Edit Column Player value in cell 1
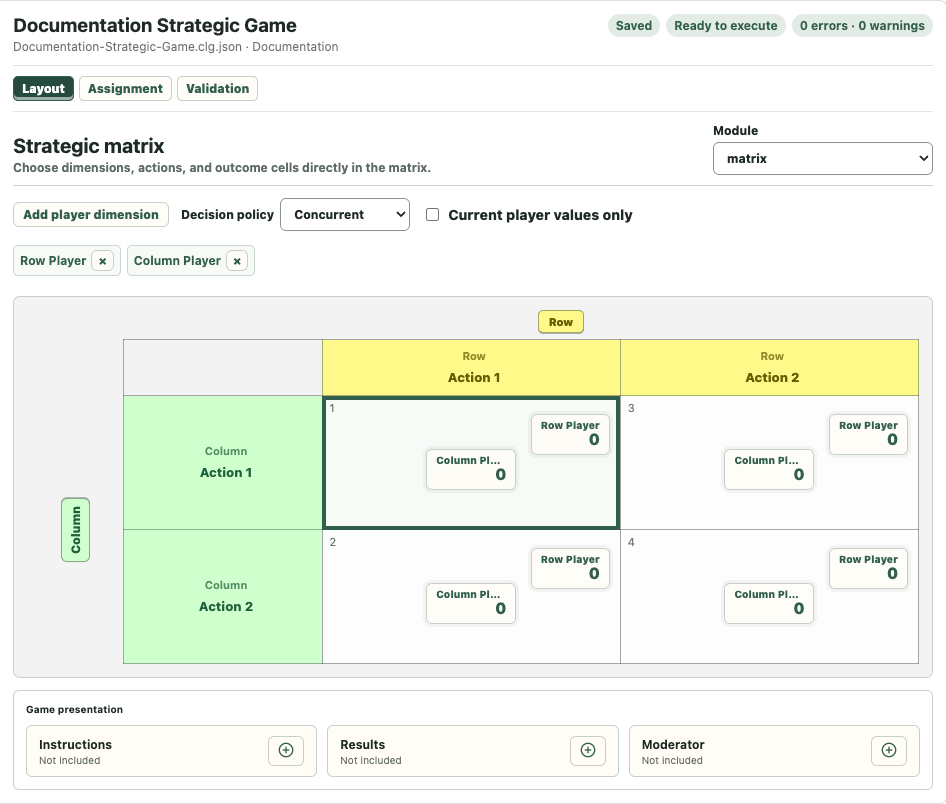Screen dimensions: 946x804 point(471,469)
